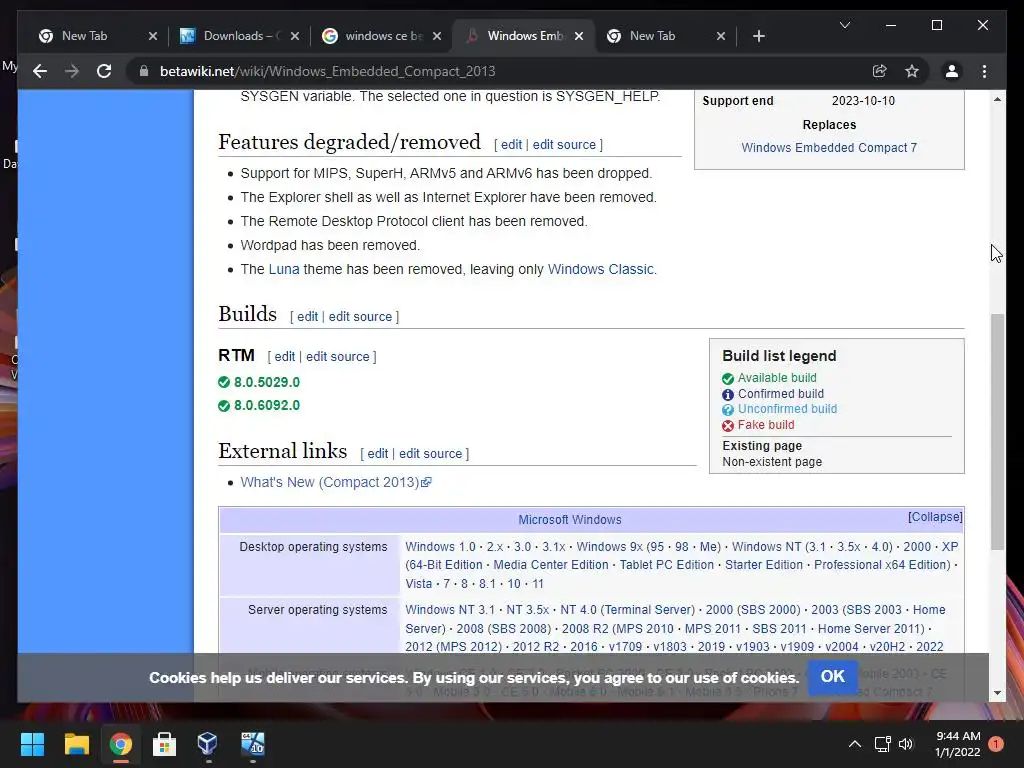The width and height of the screenshot is (1024, 768).
Task: Open the v20H2 server link
Action: pyautogui.click(x=887, y=647)
